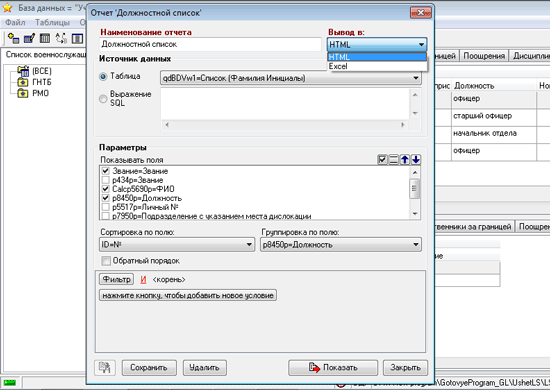This screenshot has width=550, height=390.
Task: Move selected field down with blue arrow
Action: point(416,160)
